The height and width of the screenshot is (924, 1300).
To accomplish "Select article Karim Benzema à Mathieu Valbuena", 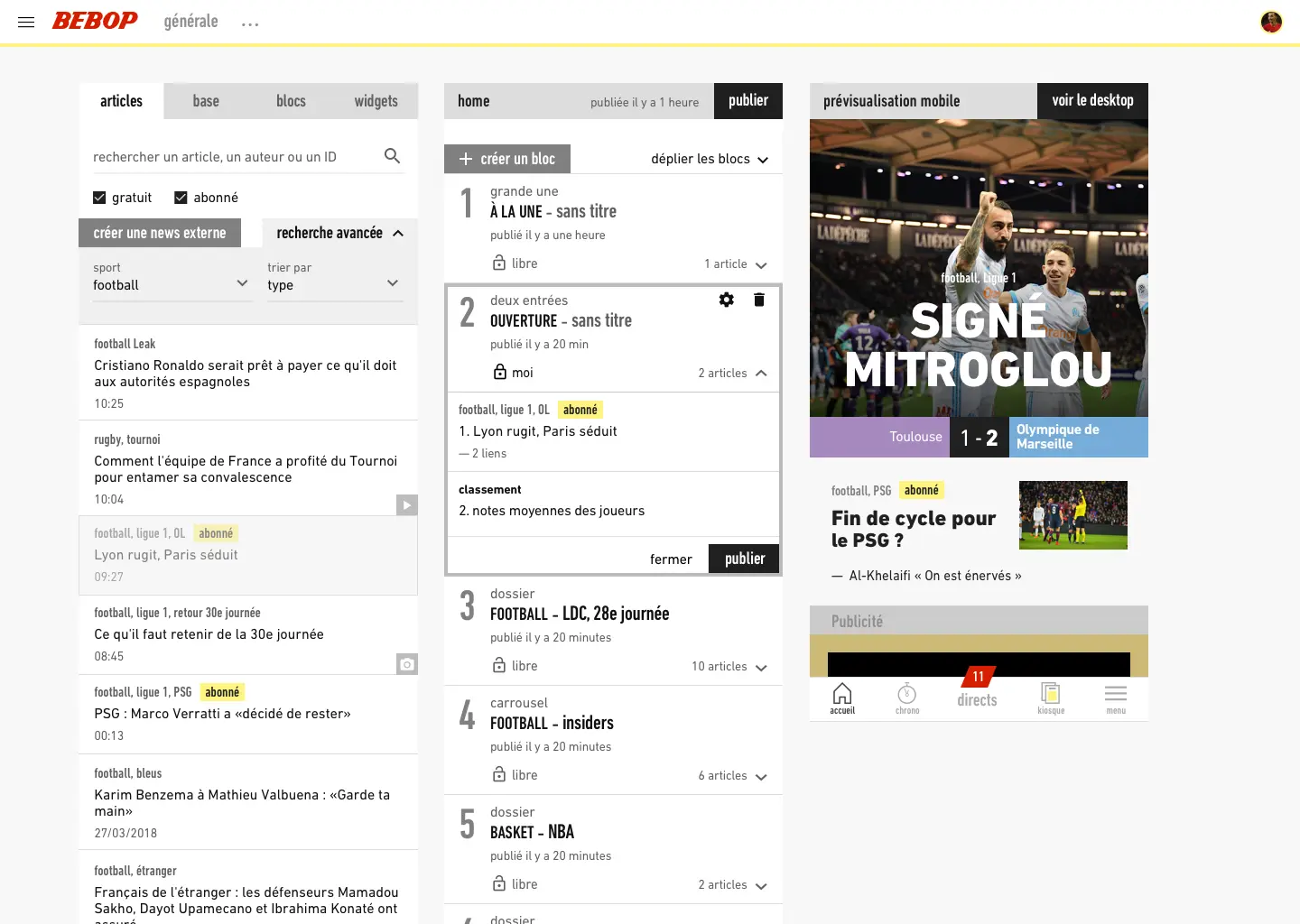I will click(x=248, y=802).
